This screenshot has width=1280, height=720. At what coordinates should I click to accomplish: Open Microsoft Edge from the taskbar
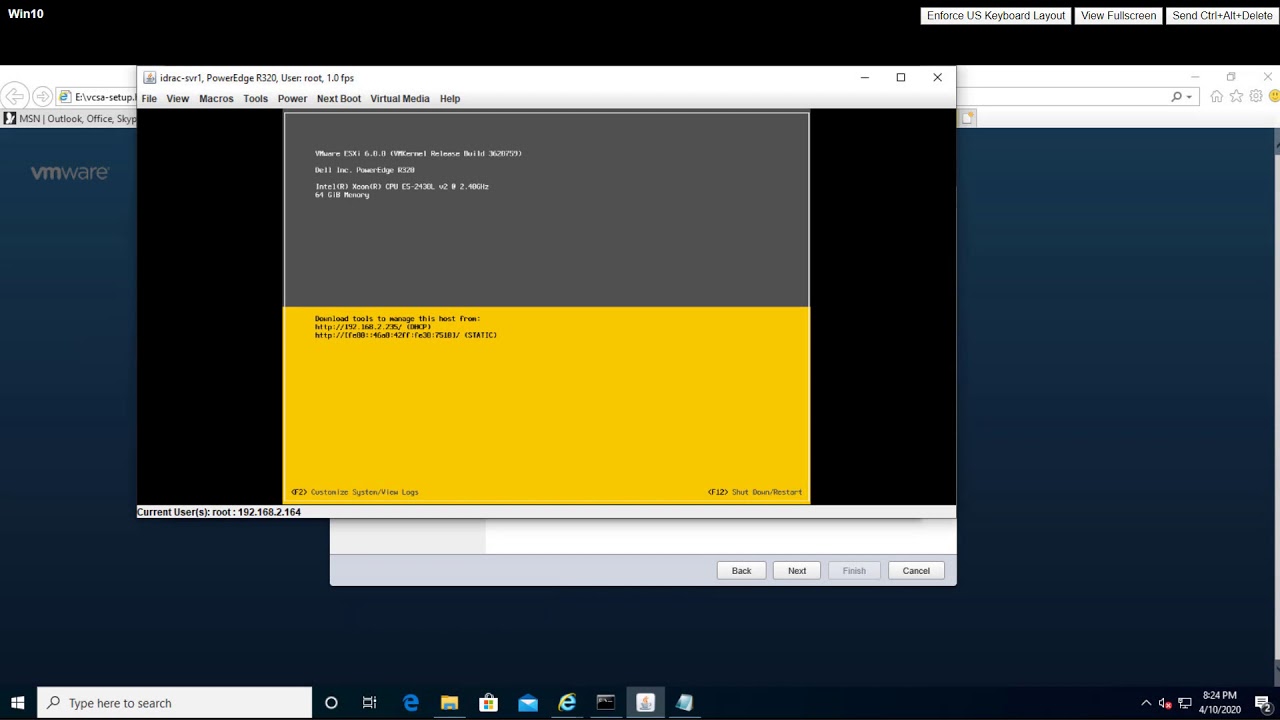click(x=410, y=703)
